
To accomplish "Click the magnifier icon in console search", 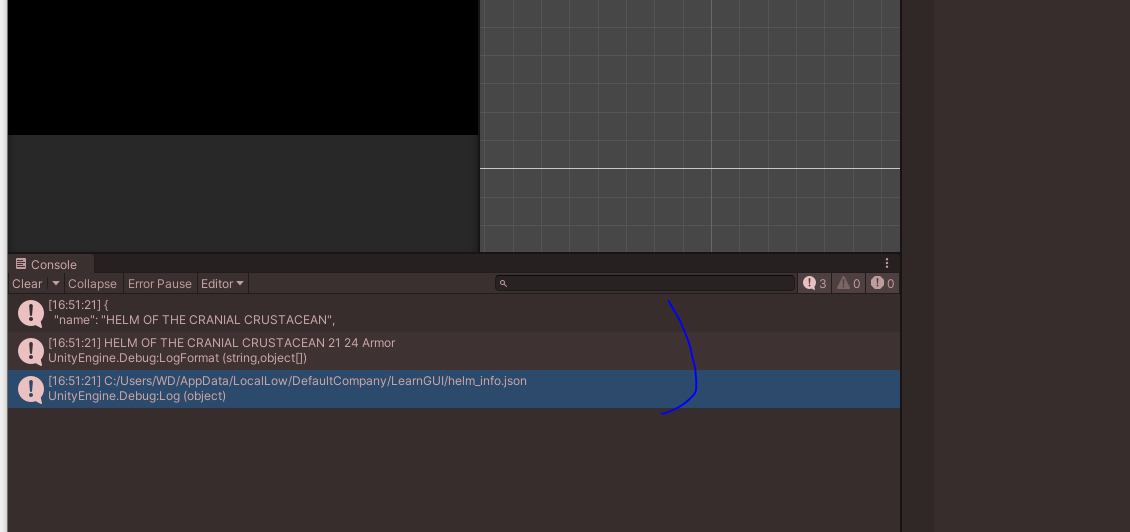I will (503, 283).
